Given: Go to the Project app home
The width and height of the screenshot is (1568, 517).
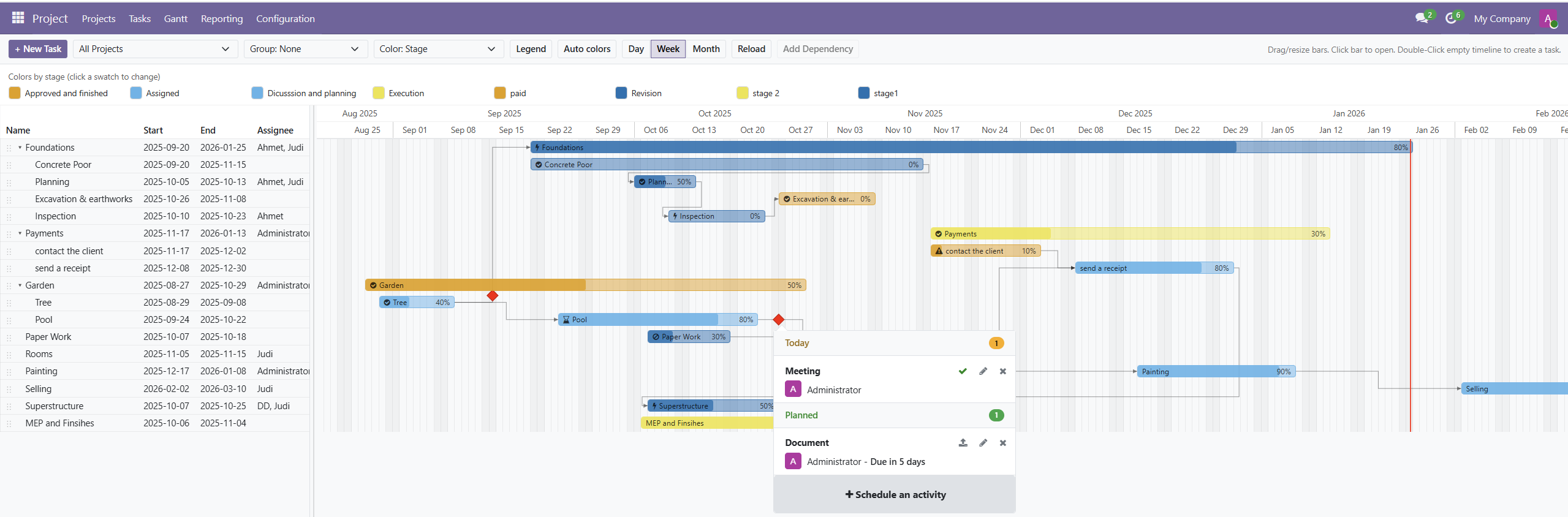Looking at the screenshot, I should (x=50, y=19).
